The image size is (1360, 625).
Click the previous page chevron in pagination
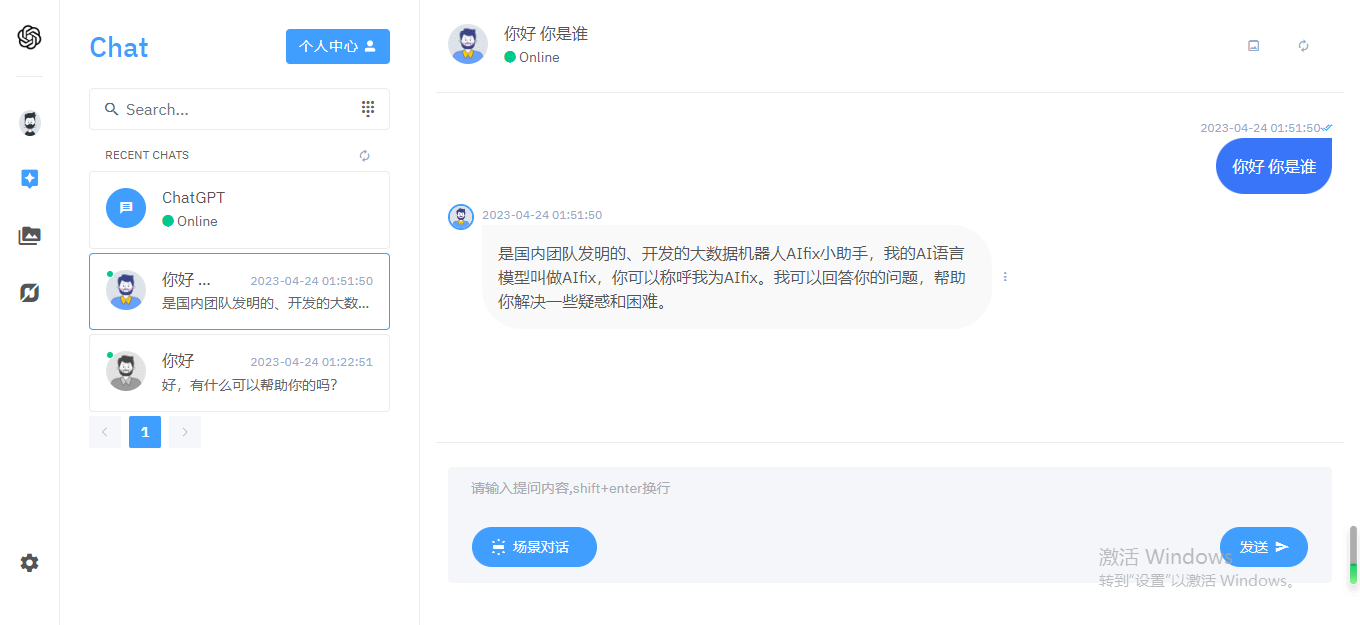point(105,431)
